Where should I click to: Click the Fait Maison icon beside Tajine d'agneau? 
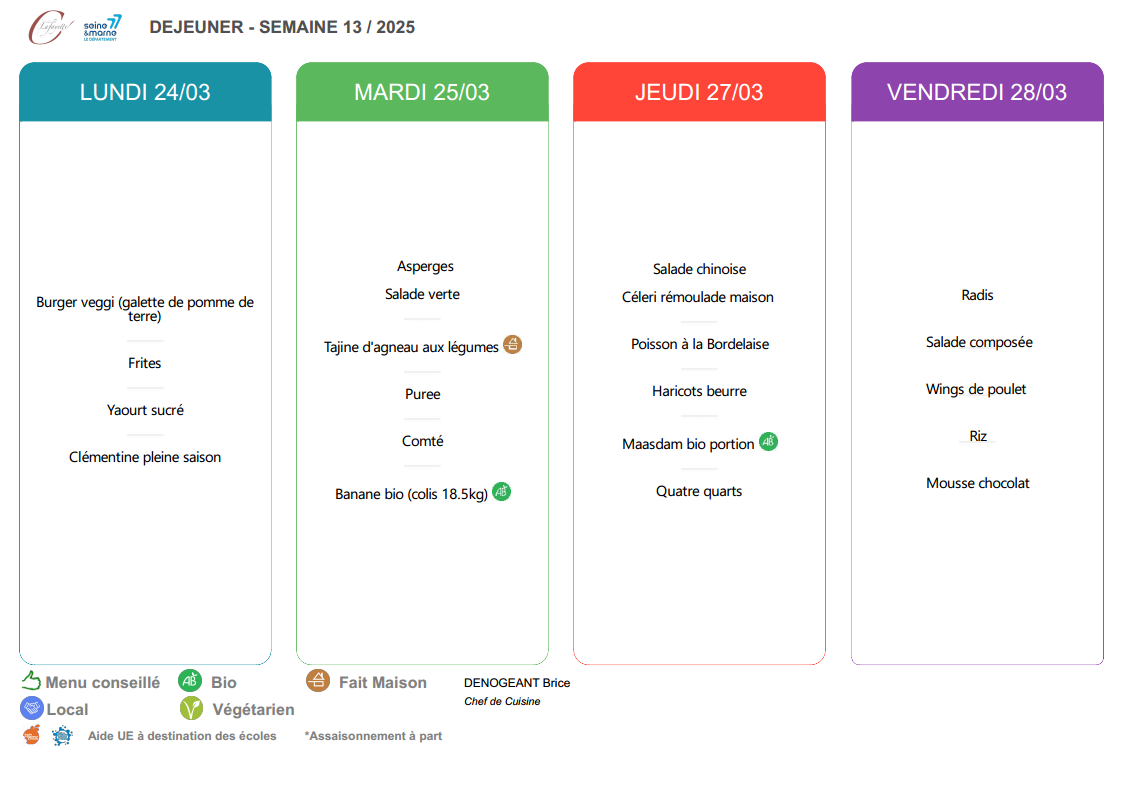coord(512,344)
